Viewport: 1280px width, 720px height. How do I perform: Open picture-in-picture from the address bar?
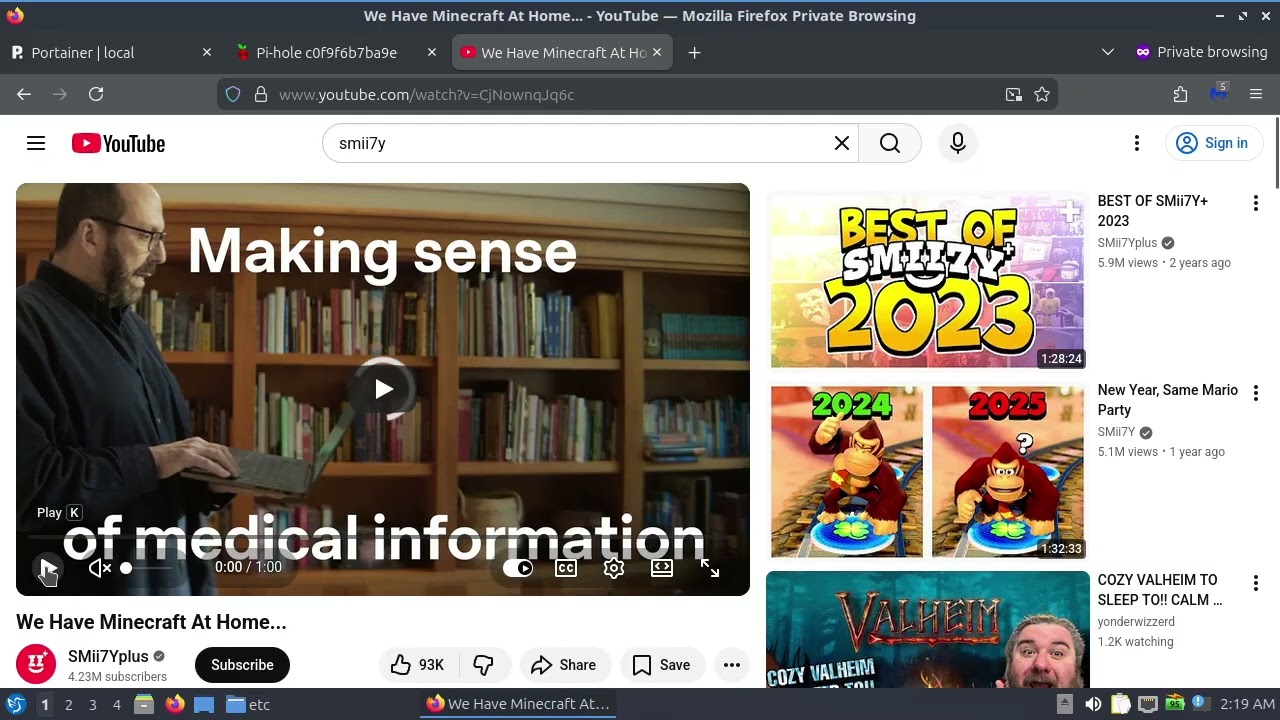pos(1014,94)
